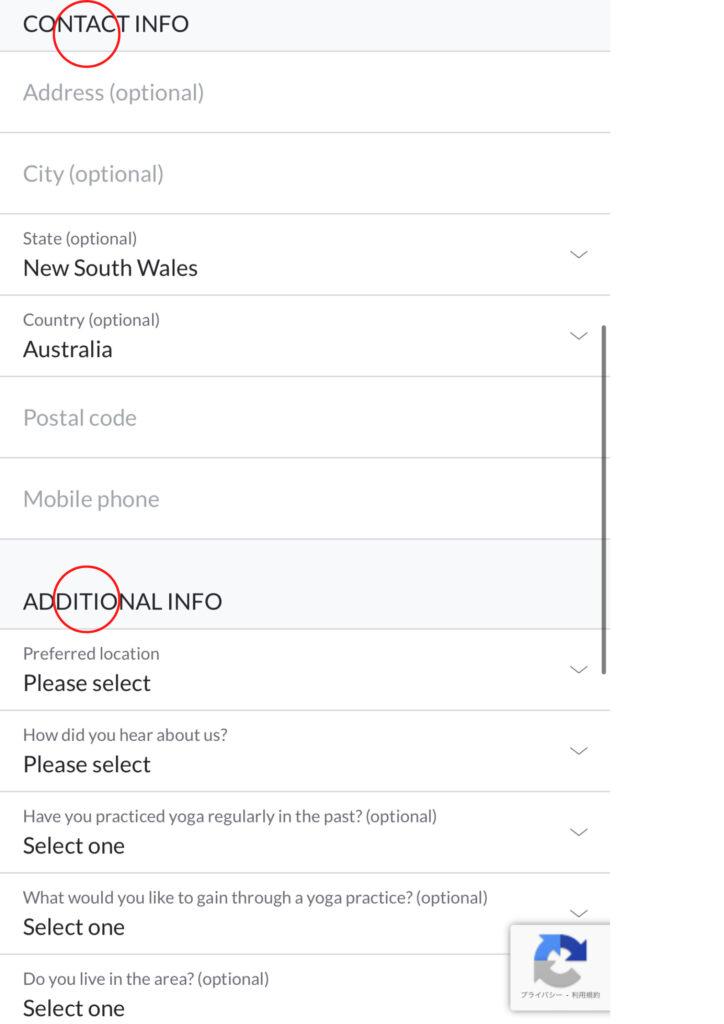Open the reCAPTCHA terms link (利用規約)
The image size is (724, 1024).
click(x=586, y=995)
